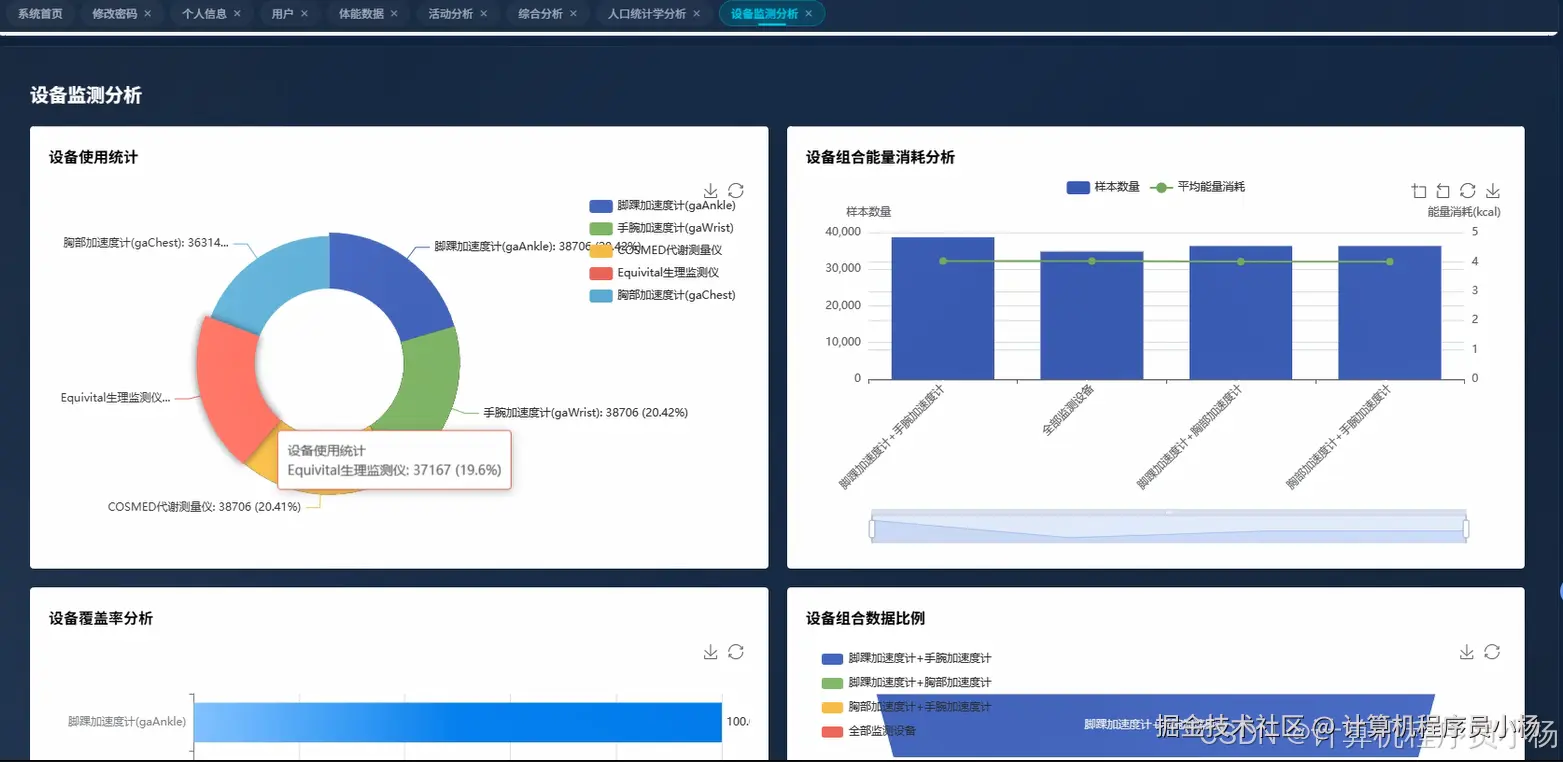Close the 活动分析 tab
The width and height of the screenshot is (1563, 762).
click(484, 14)
